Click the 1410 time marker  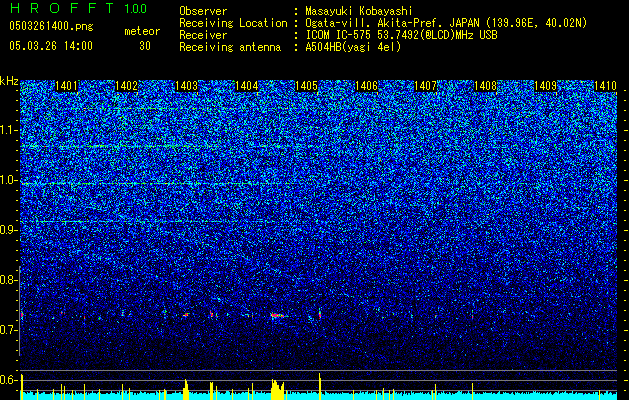click(x=605, y=86)
